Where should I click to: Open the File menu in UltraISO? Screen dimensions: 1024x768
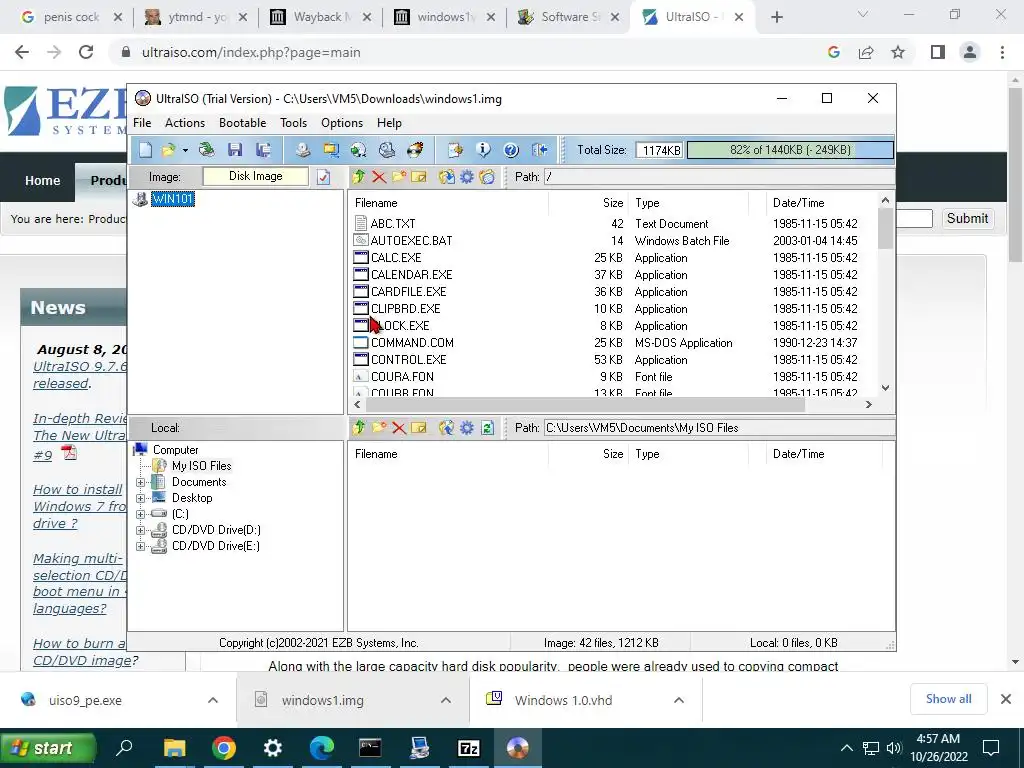[x=142, y=123]
